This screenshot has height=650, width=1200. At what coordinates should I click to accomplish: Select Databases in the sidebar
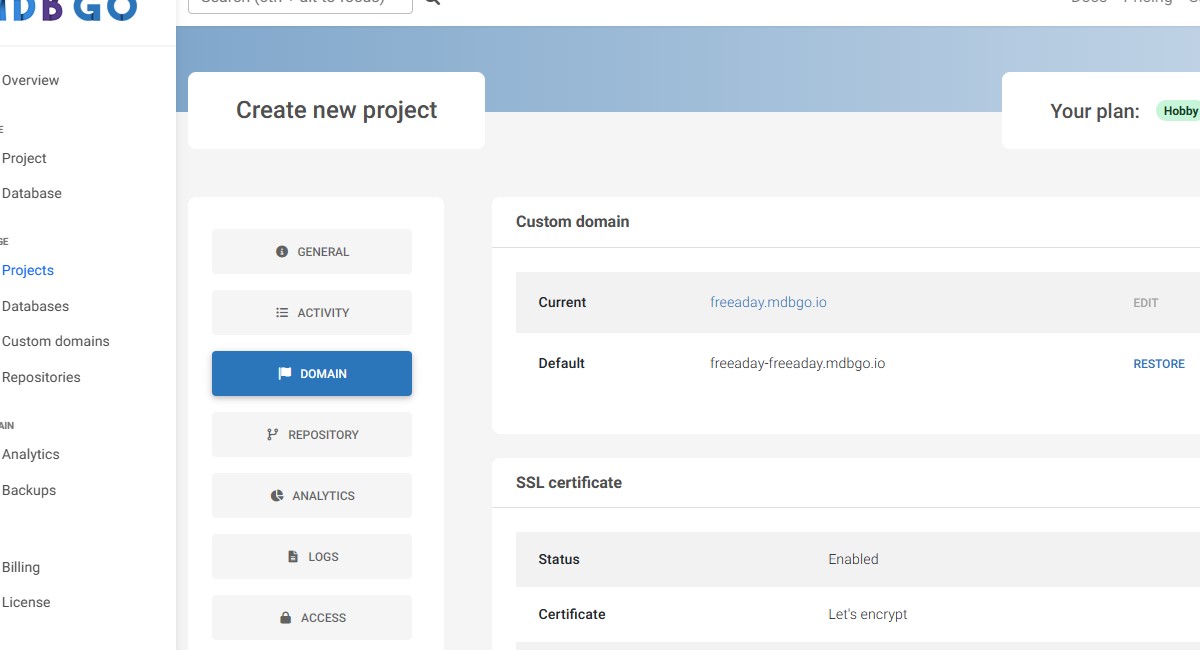click(35, 306)
